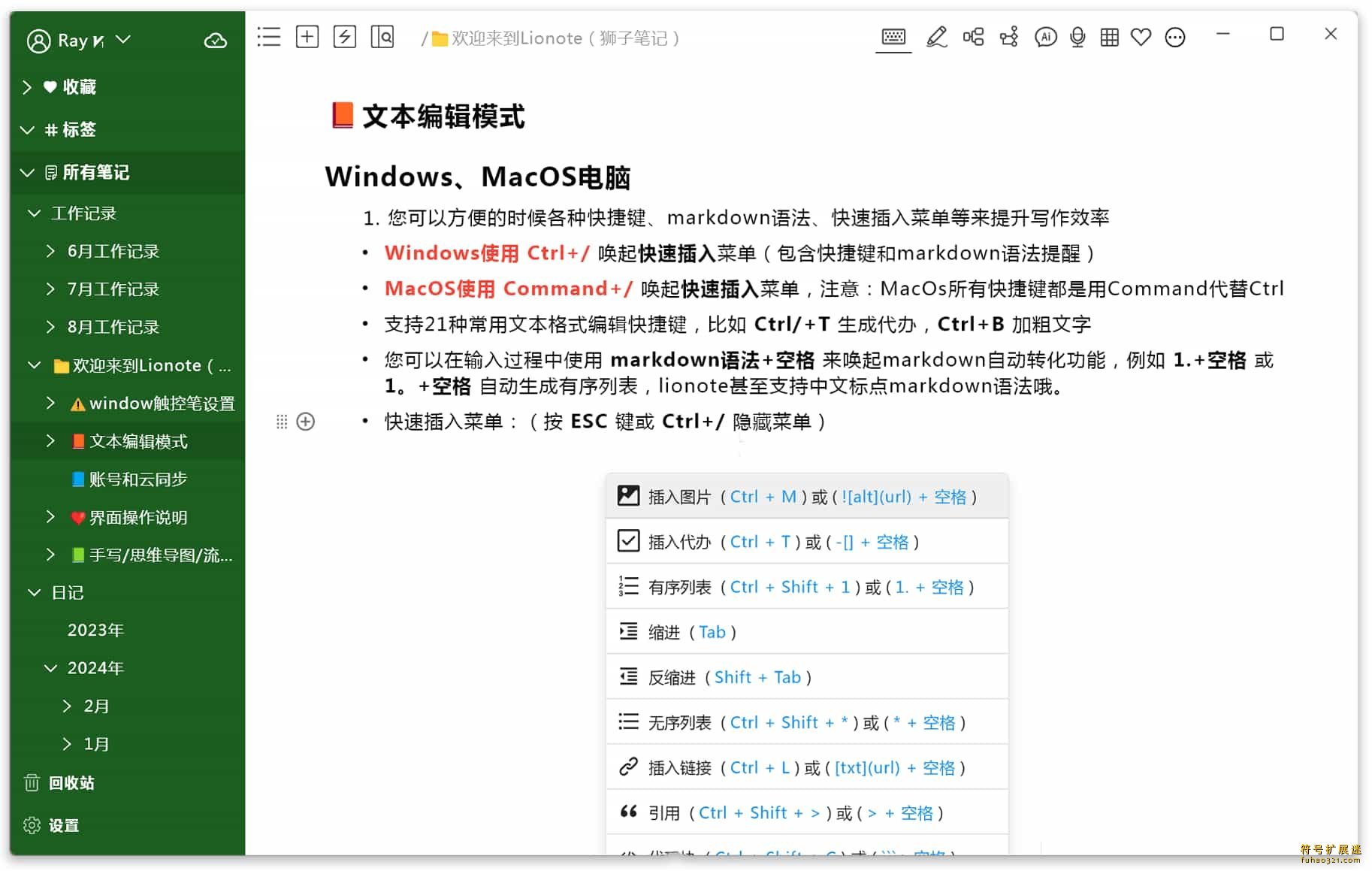
Task: Select 插入链接 menu entry
Action: (x=807, y=767)
